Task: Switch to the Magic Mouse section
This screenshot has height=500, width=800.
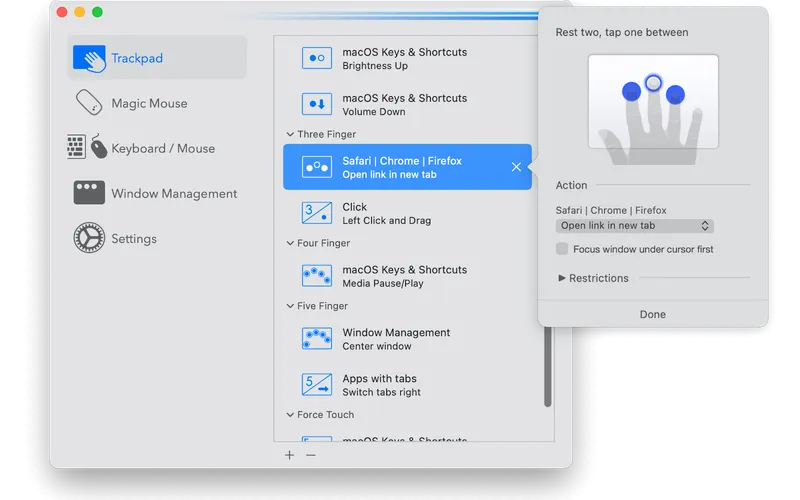Action: 157,103
